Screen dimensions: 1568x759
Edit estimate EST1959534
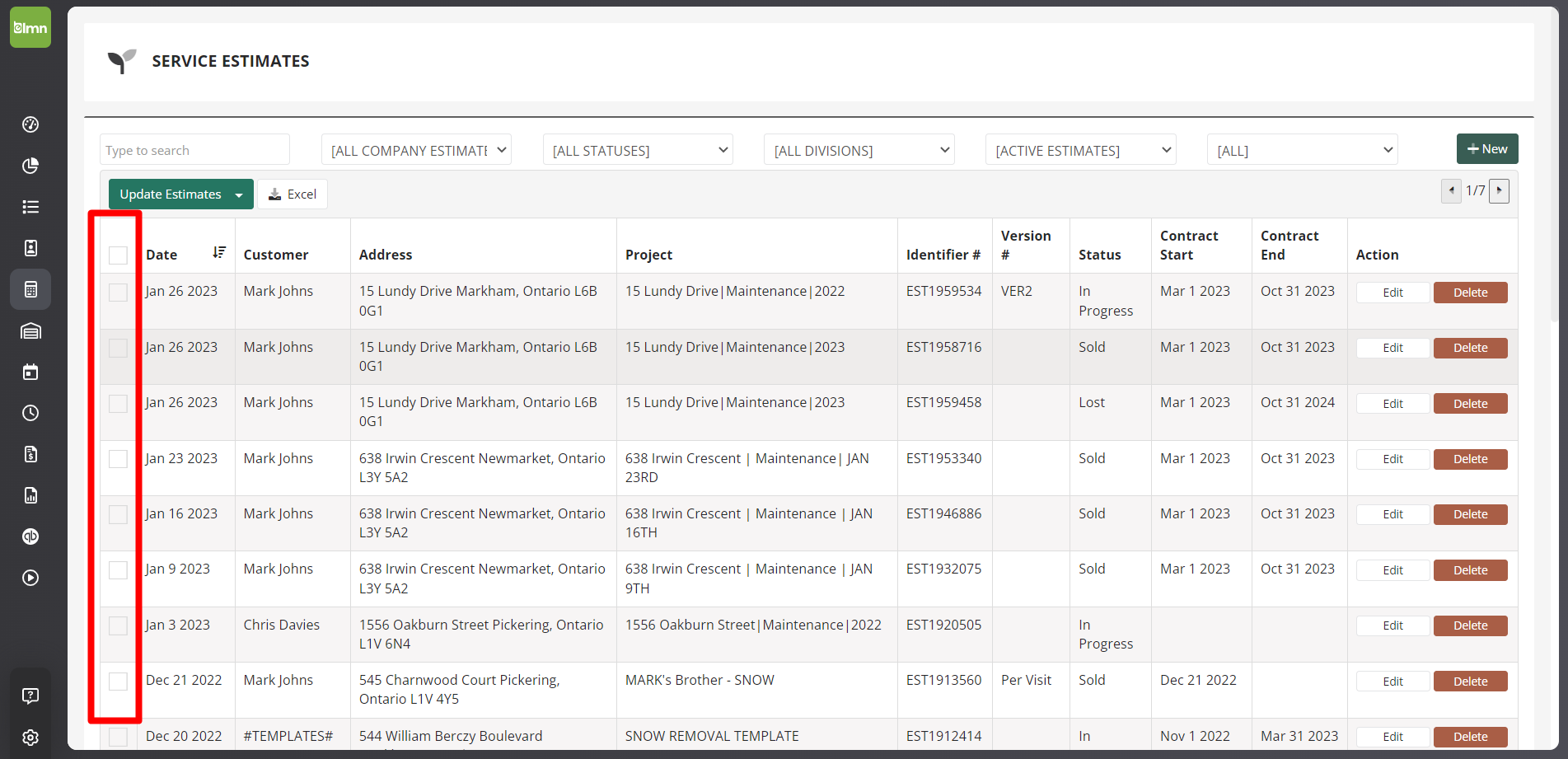[x=1392, y=293]
